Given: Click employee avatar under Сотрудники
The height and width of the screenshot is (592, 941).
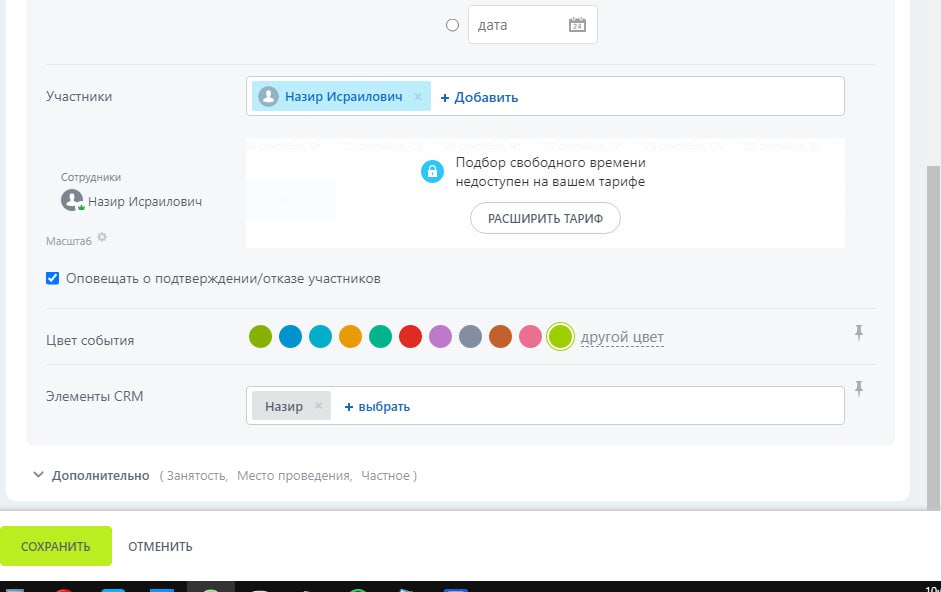Looking at the screenshot, I should (x=72, y=200).
